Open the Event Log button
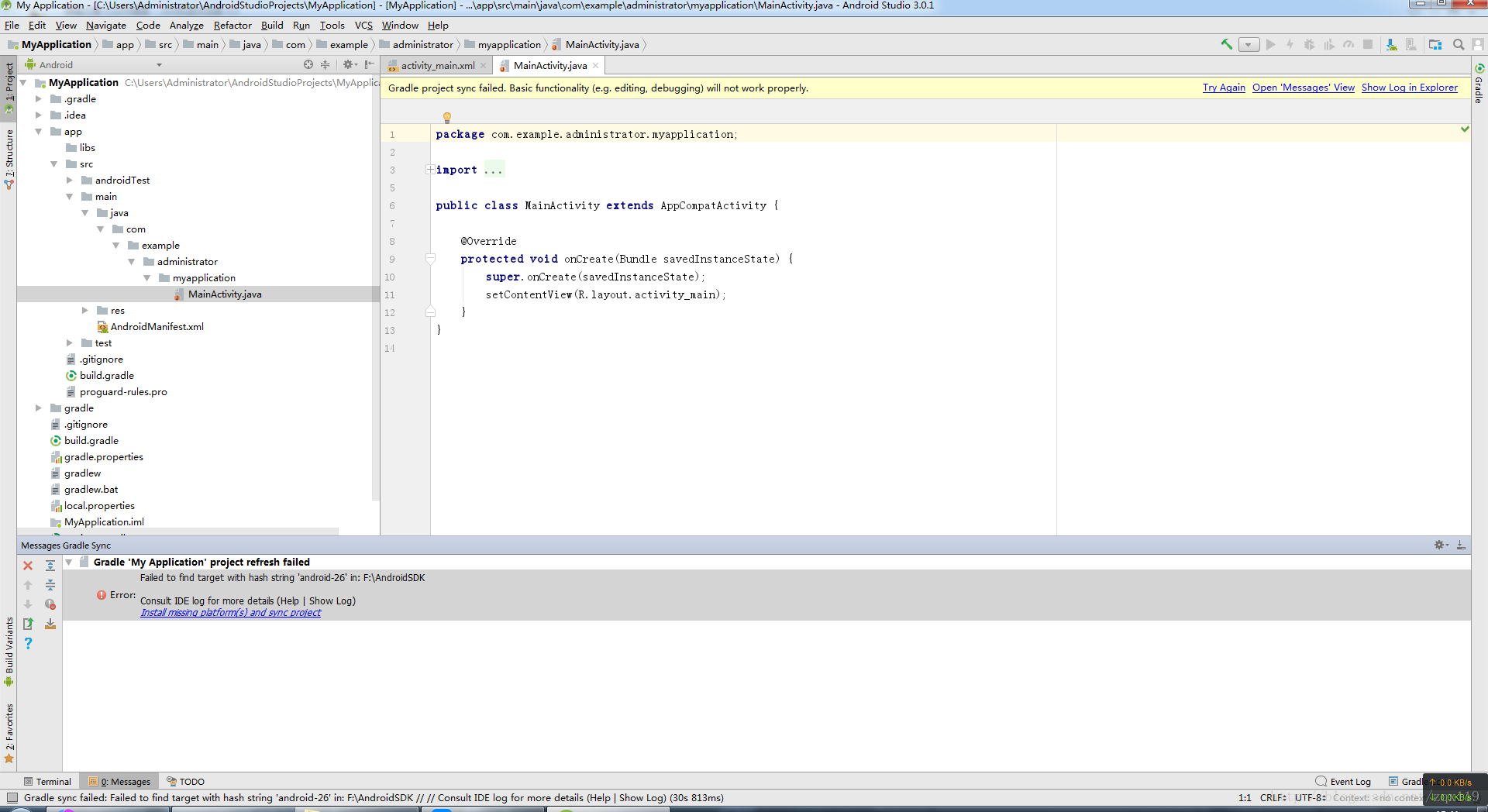Screen dimensions: 1488x812 pyautogui.click(x=1344, y=782)
